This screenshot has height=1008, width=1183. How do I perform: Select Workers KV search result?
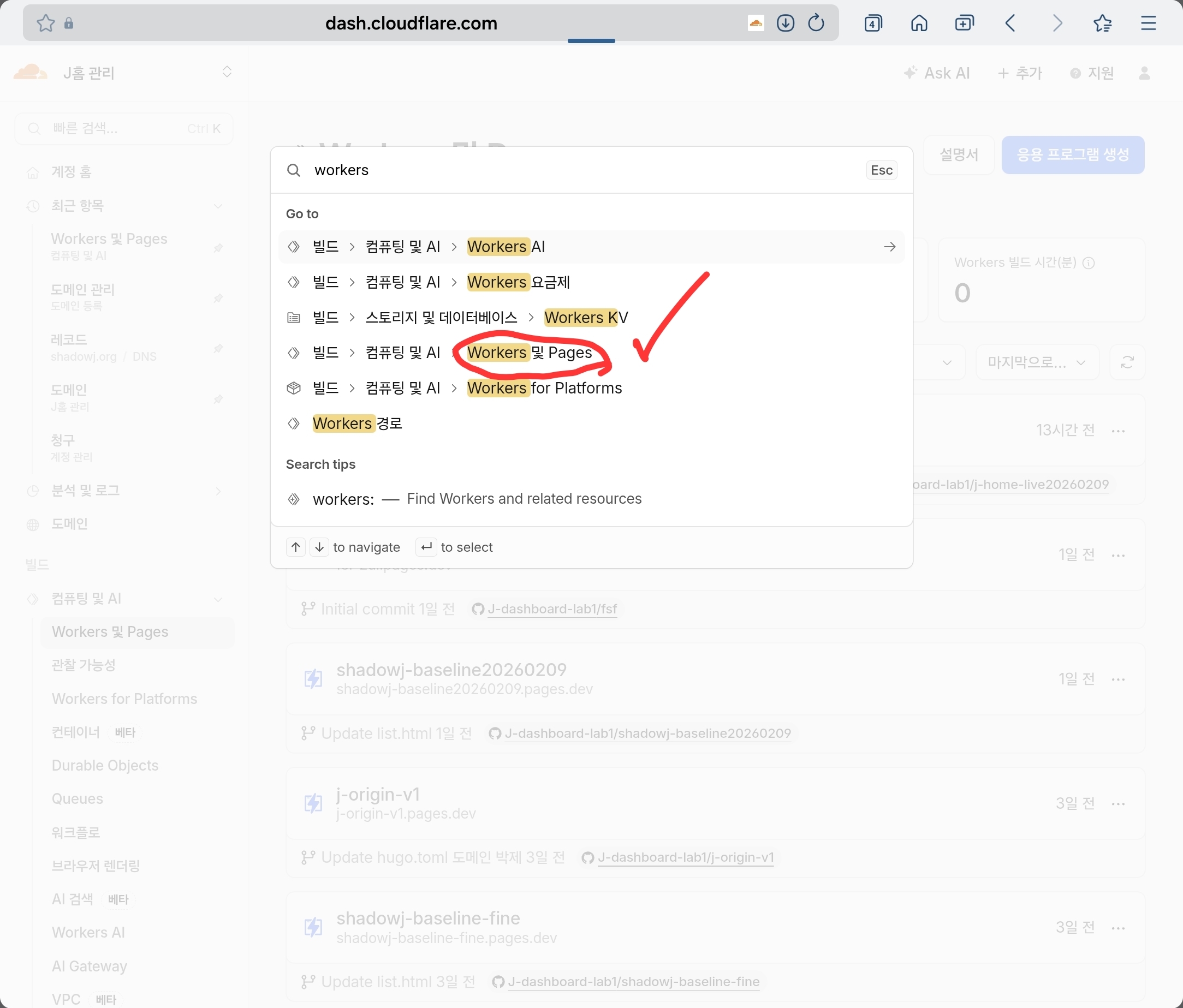coord(585,318)
